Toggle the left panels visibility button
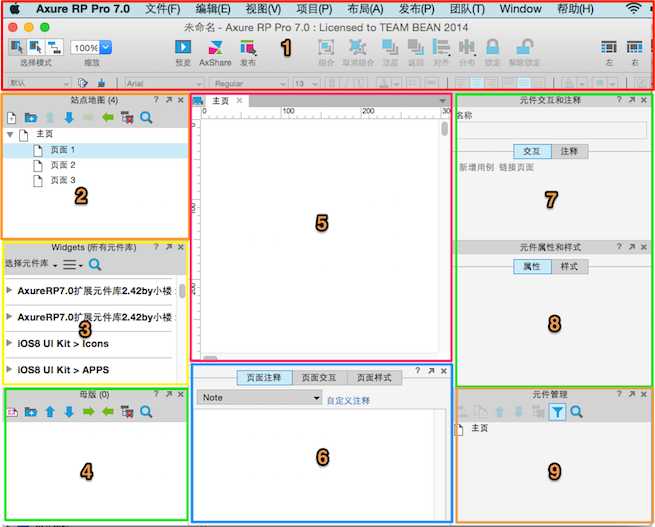Image resolution: width=655 pixels, height=527 pixels. tap(609, 47)
